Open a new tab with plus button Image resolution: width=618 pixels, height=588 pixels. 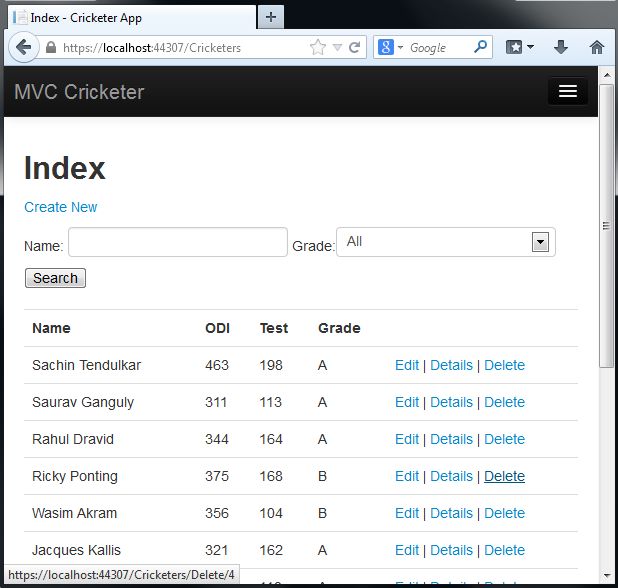[271, 17]
